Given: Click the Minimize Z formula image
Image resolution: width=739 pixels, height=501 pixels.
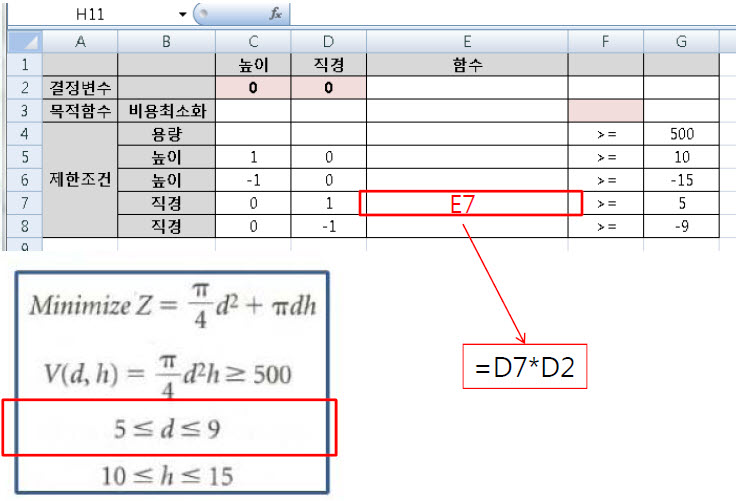Looking at the screenshot, I should 172,305.
